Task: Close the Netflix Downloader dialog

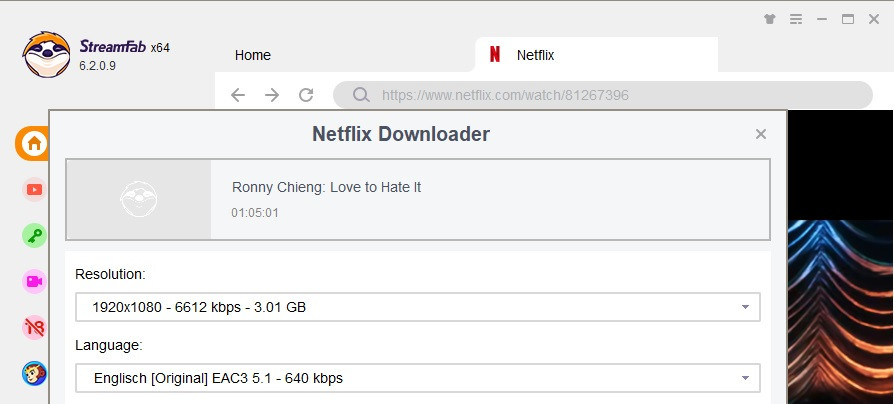Action: 761,134
